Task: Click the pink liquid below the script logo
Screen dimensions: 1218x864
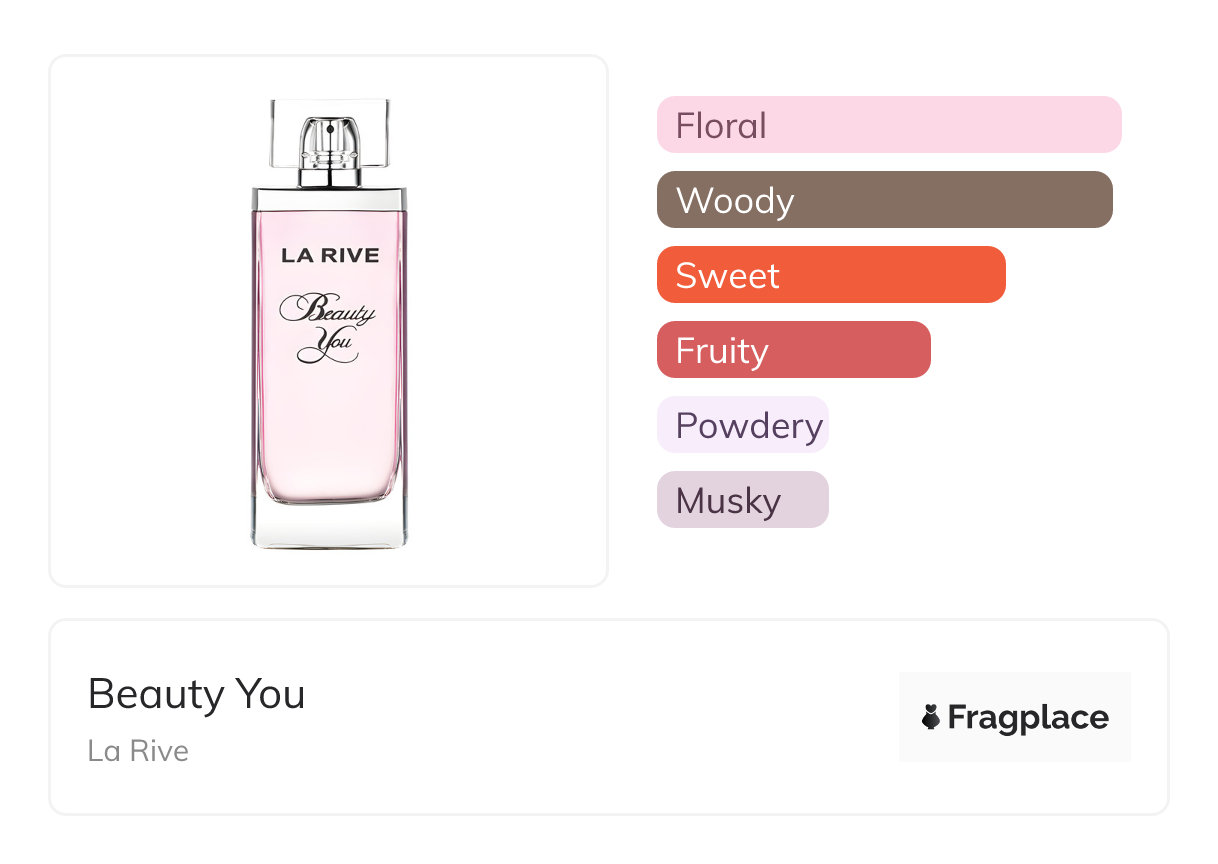Action: 329,430
